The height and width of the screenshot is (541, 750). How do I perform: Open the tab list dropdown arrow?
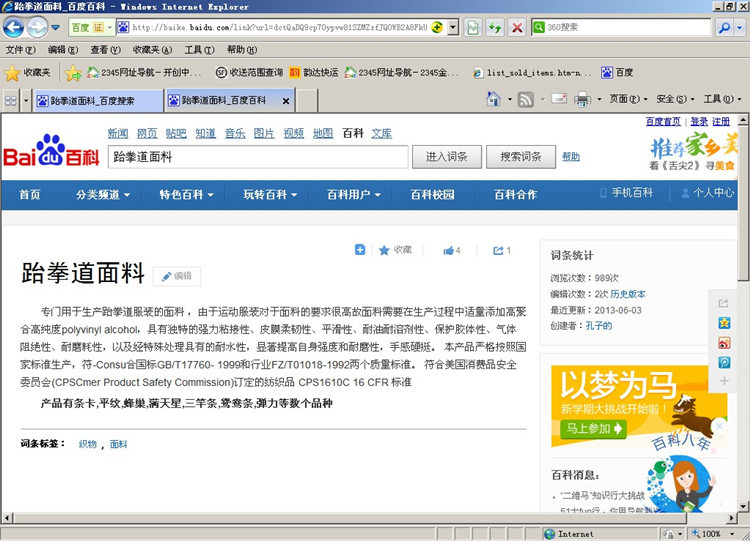click(x=26, y=100)
